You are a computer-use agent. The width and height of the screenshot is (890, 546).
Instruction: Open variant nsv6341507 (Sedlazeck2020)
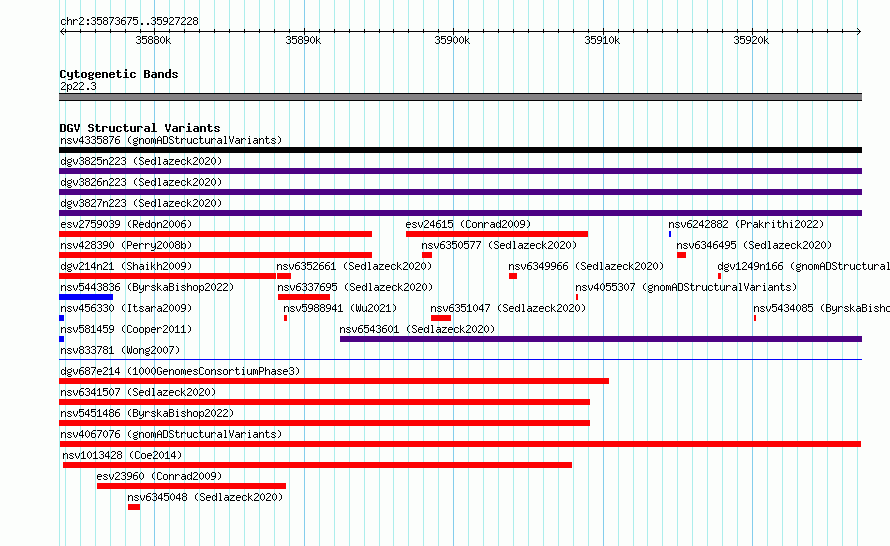[x=138, y=392]
